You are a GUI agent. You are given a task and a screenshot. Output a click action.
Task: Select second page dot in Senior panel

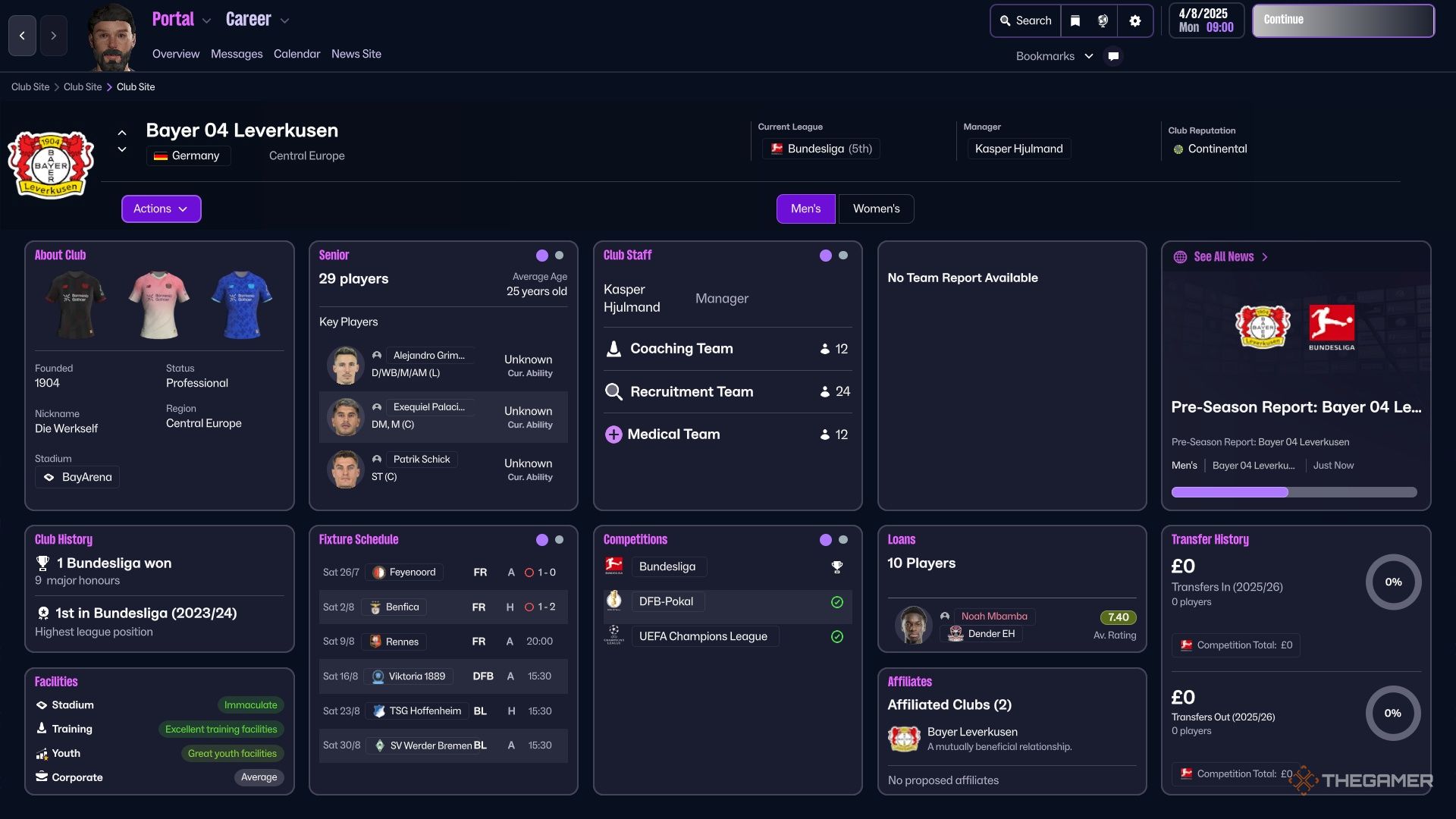pyautogui.click(x=559, y=256)
